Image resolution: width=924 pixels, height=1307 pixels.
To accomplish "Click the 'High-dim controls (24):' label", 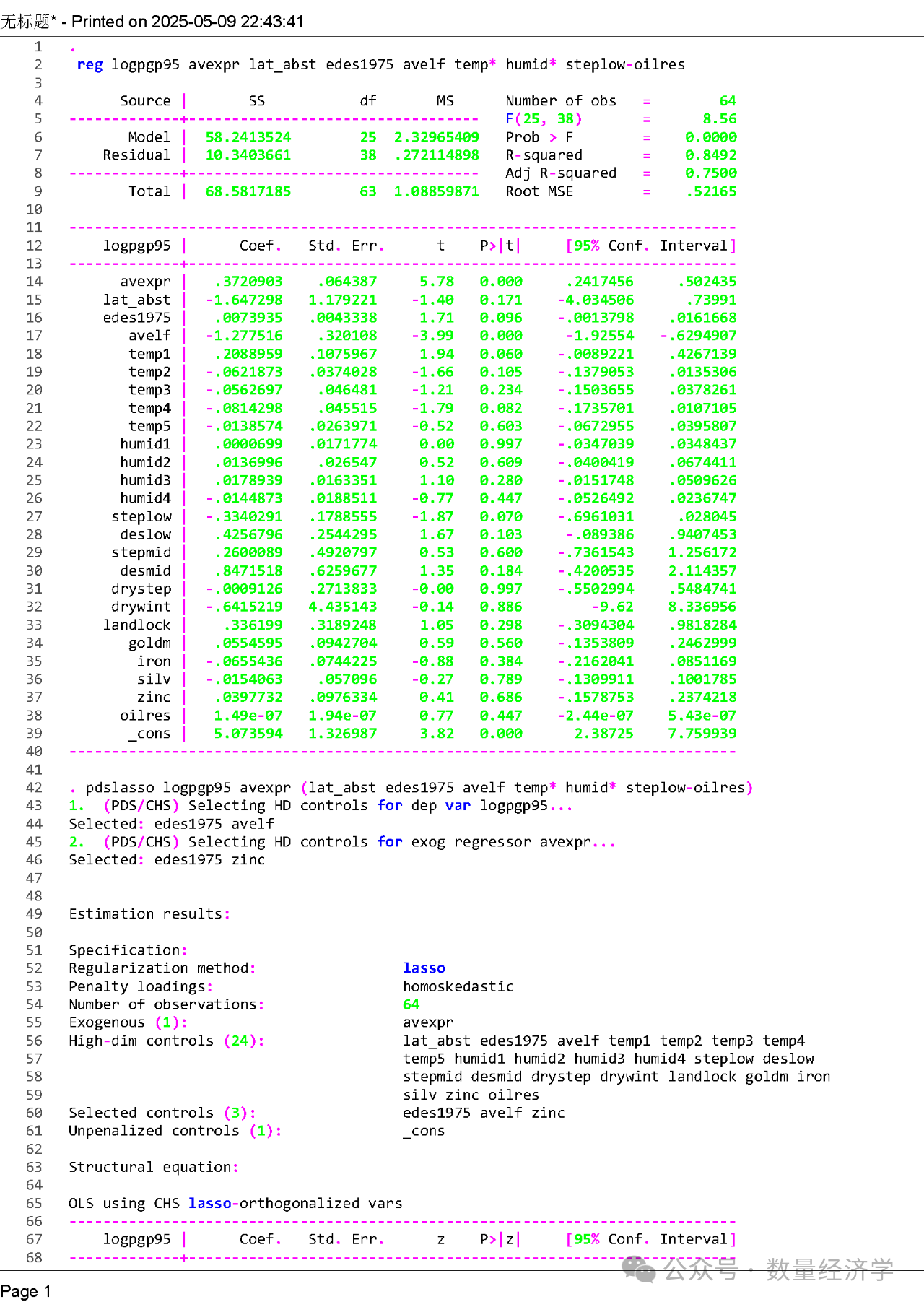I will click(167, 1041).
